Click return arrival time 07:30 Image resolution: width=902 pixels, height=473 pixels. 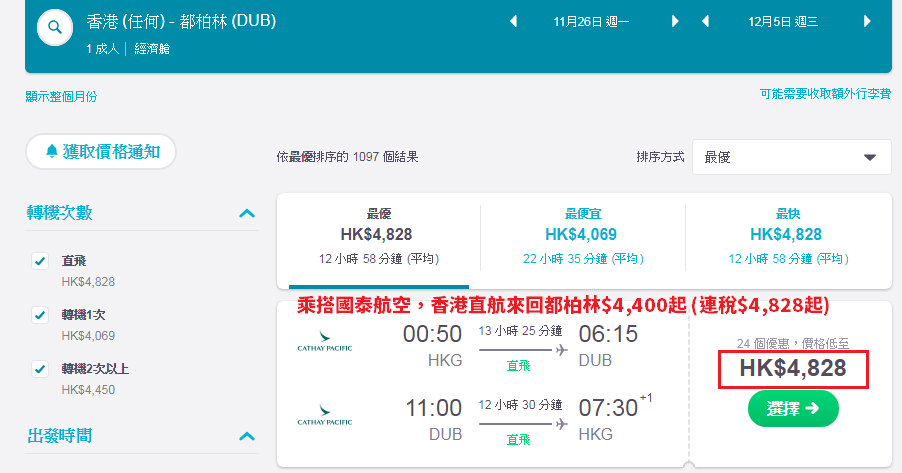[x=608, y=409]
